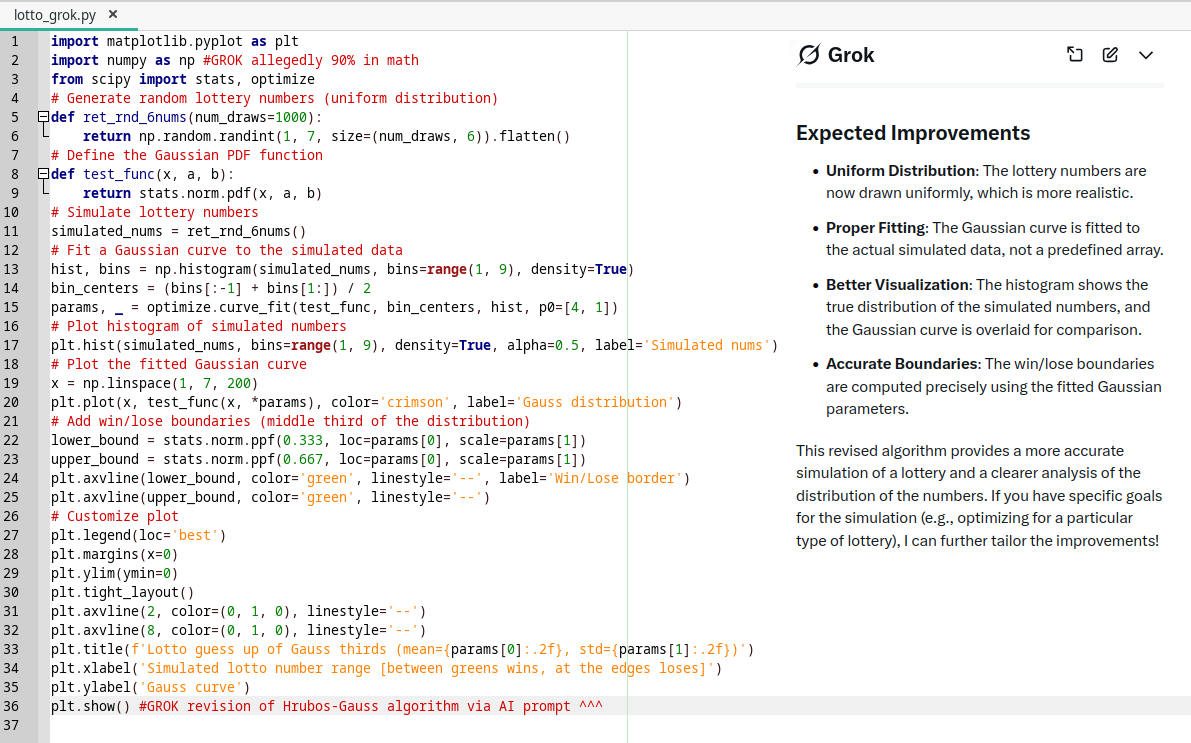The height and width of the screenshot is (743, 1191).
Task: Close the lotto_grok.py tab
Action: [x=113, y=15]
